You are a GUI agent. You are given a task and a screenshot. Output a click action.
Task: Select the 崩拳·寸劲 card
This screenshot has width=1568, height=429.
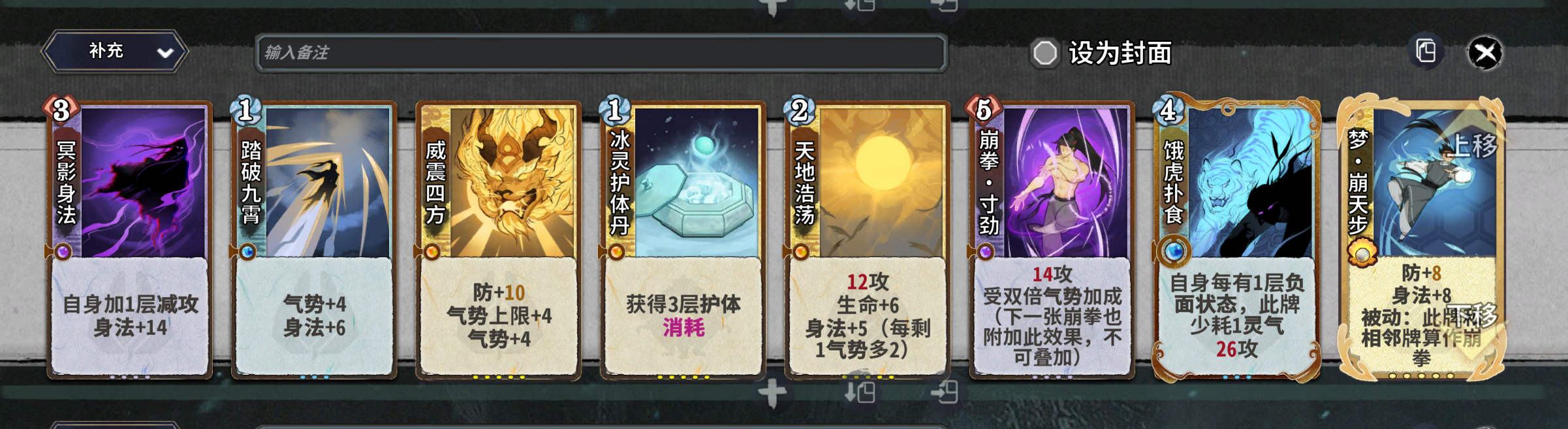click(x=1052, y=240)
